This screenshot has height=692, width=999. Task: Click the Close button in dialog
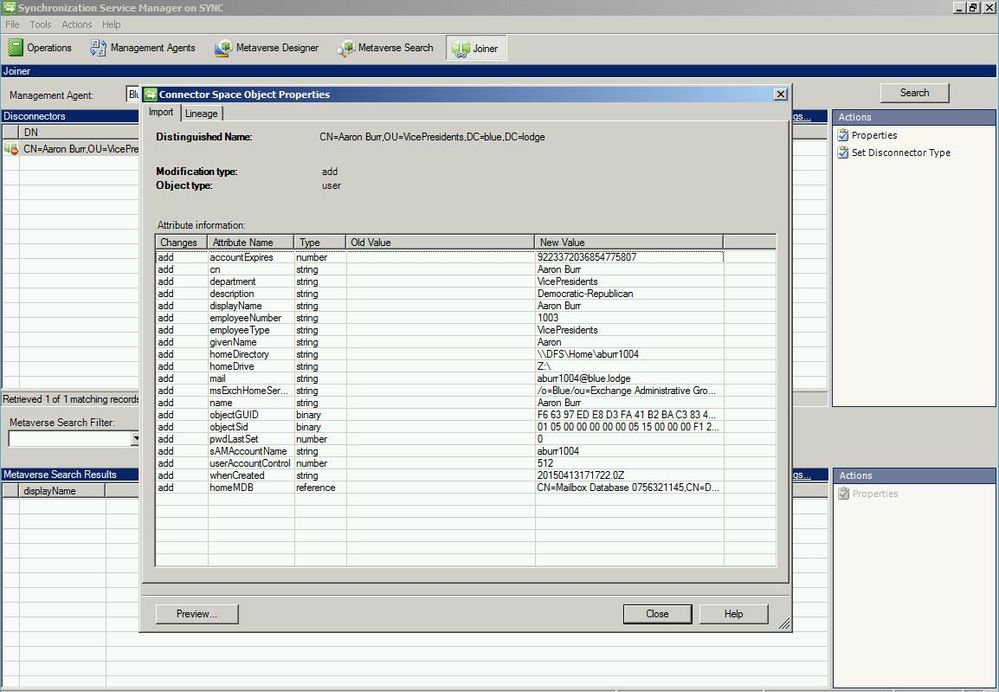(x=657, y=614)
